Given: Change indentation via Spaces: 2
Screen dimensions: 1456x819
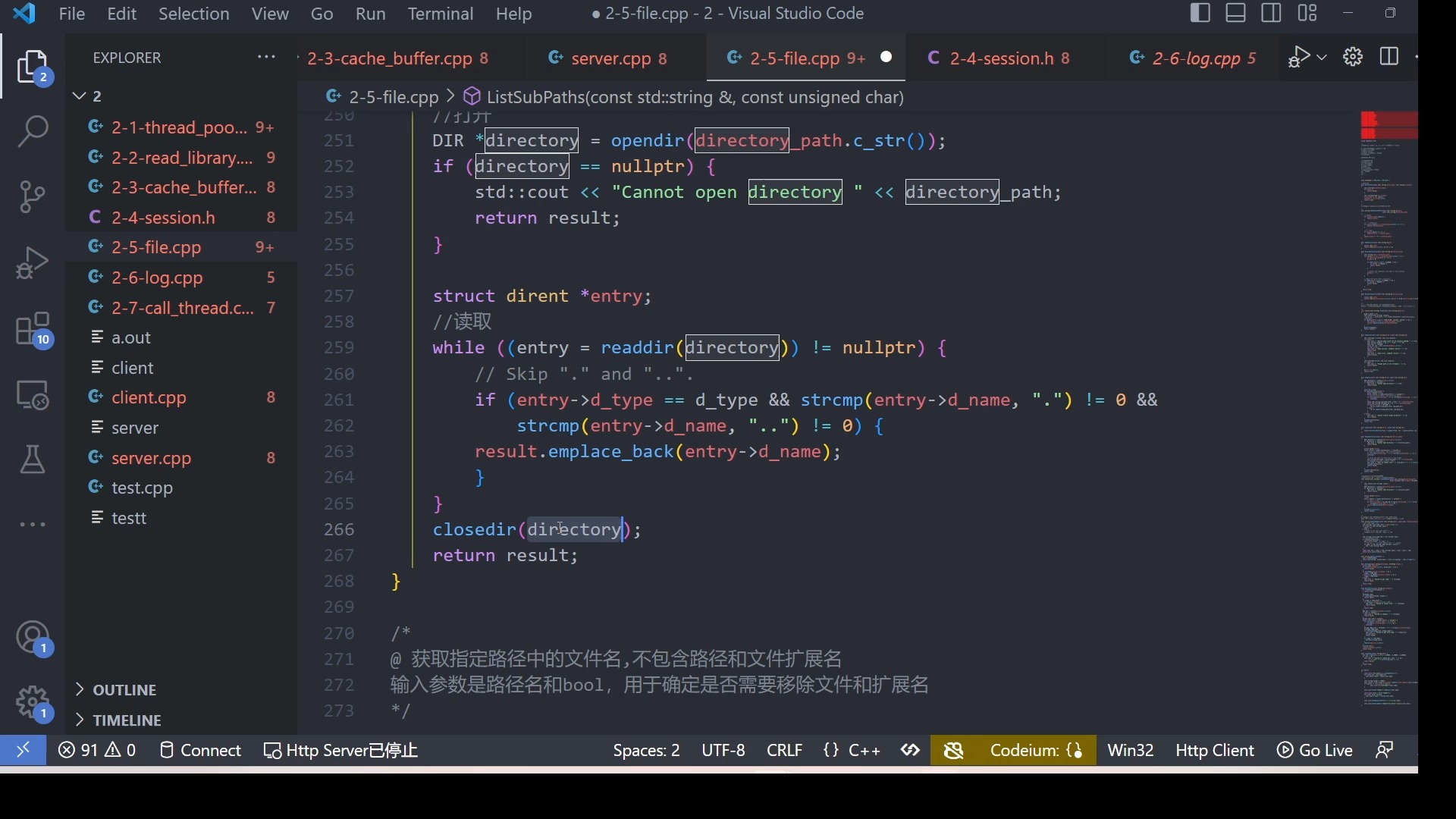Looking at the screenshot, I should click(x=647, y=751).
